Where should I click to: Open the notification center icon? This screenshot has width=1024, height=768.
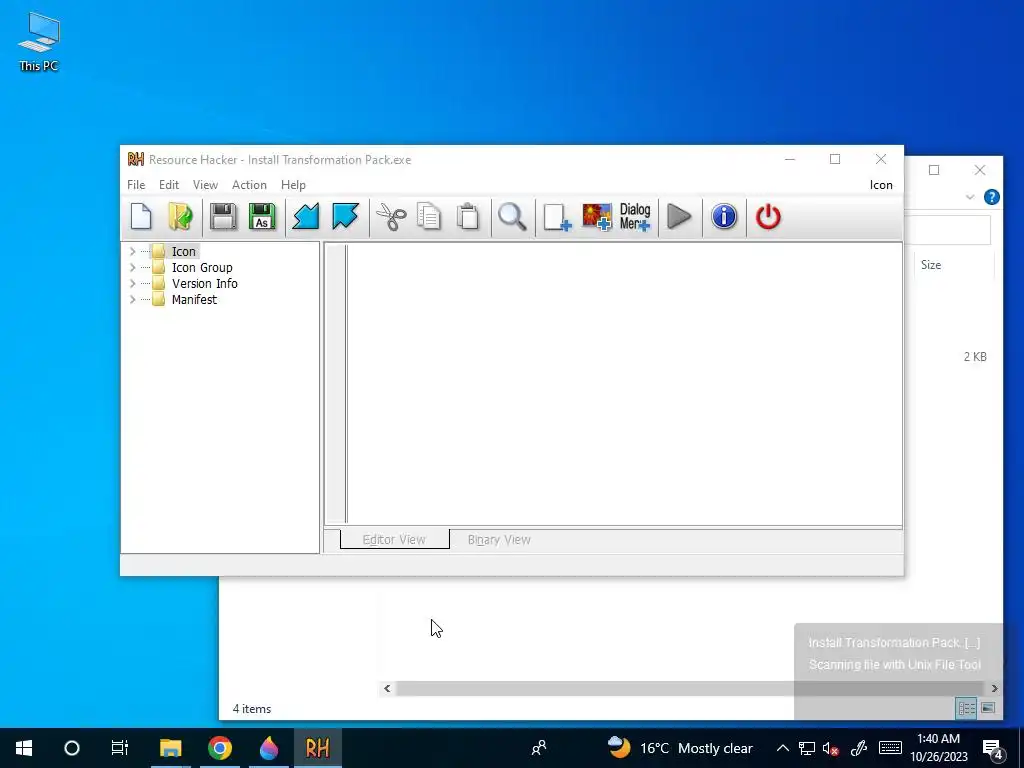point(993,749)
